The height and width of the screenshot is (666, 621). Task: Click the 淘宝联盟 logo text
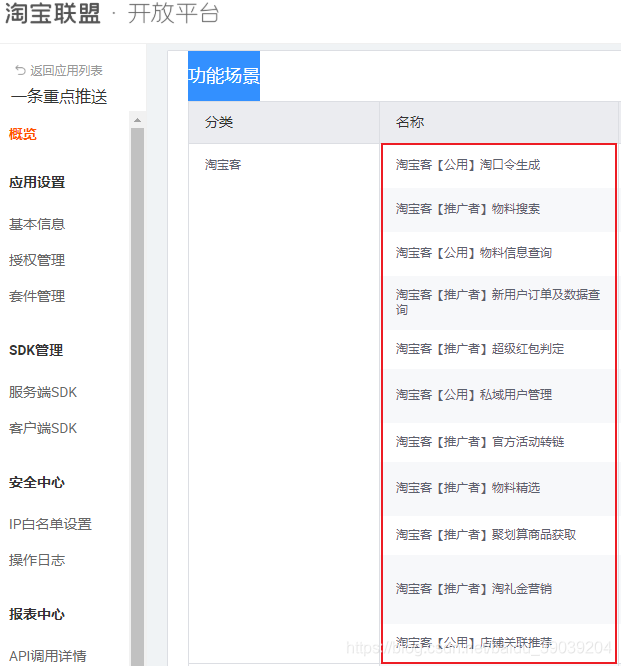53,14
